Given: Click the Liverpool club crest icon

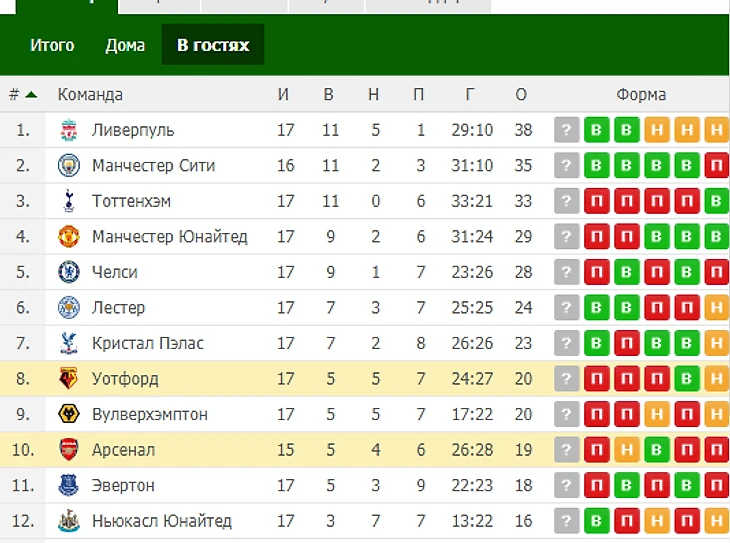Looking at the screenshot, I should point(69,130).
